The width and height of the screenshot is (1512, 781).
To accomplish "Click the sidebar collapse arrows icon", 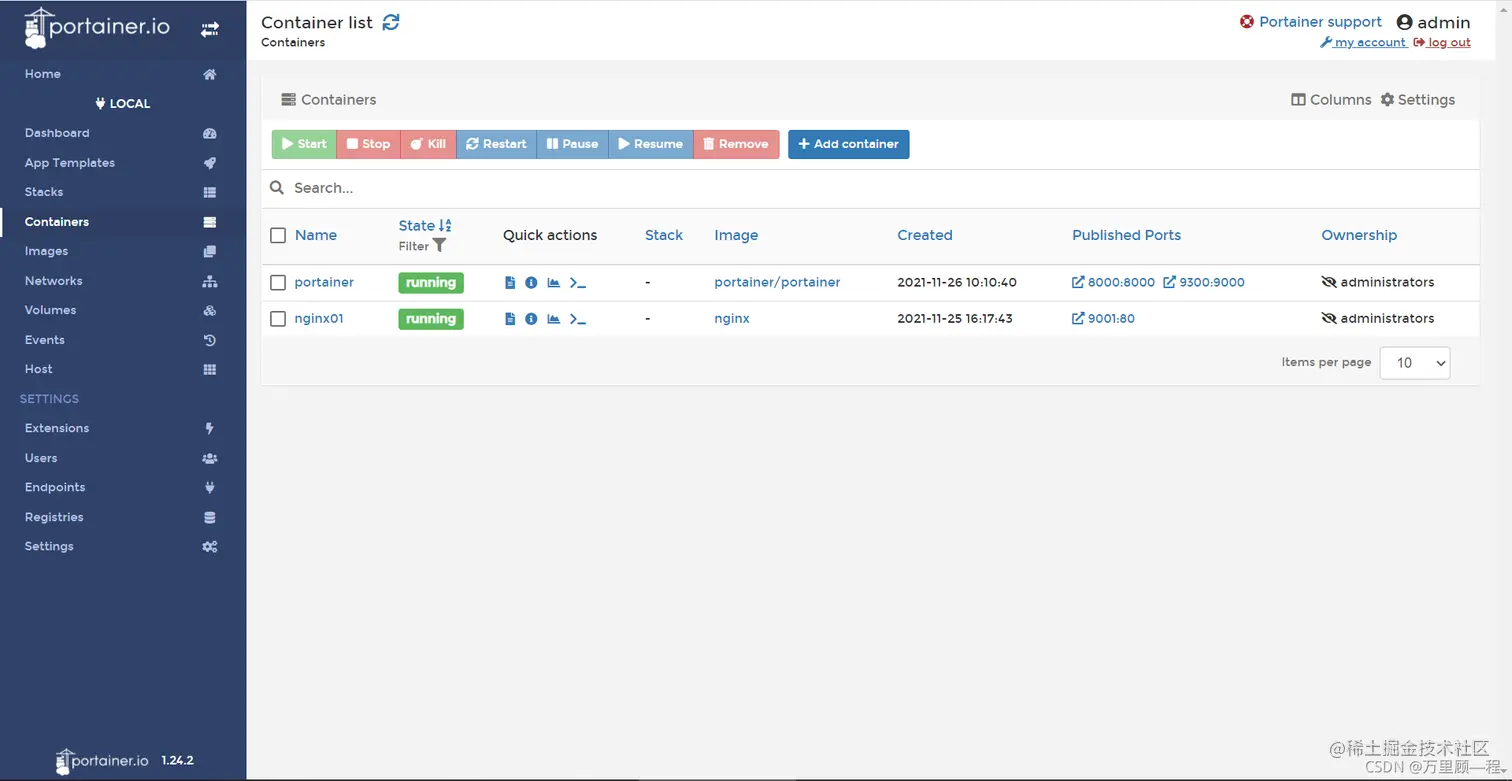I will point(209,30).
